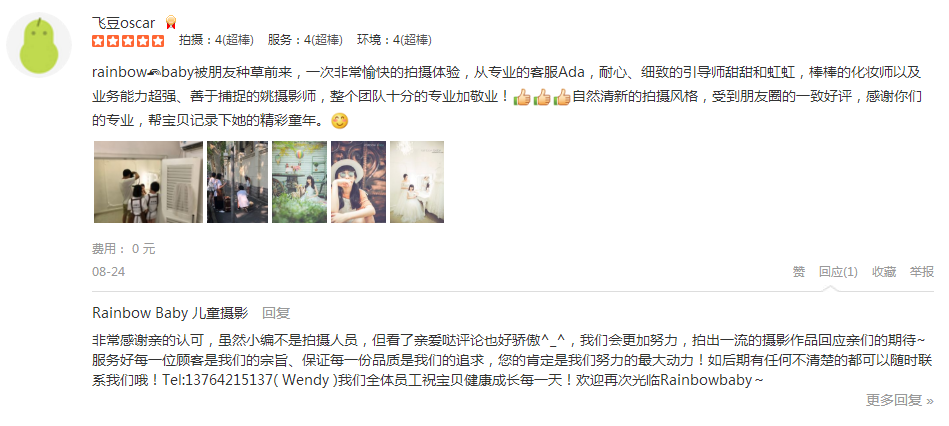Toggle the 回应(1) replies section
Image resolution: width=949 pixels, height=426 pixels.
(x=838, y=272)
